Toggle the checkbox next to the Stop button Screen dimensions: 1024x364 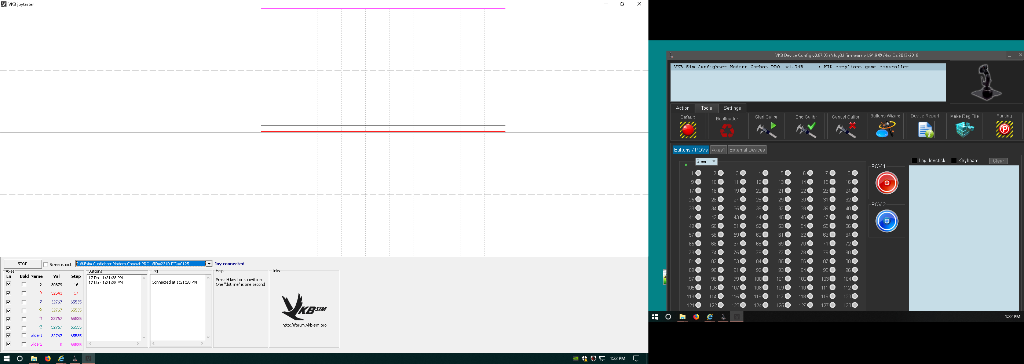coord(46,265)
